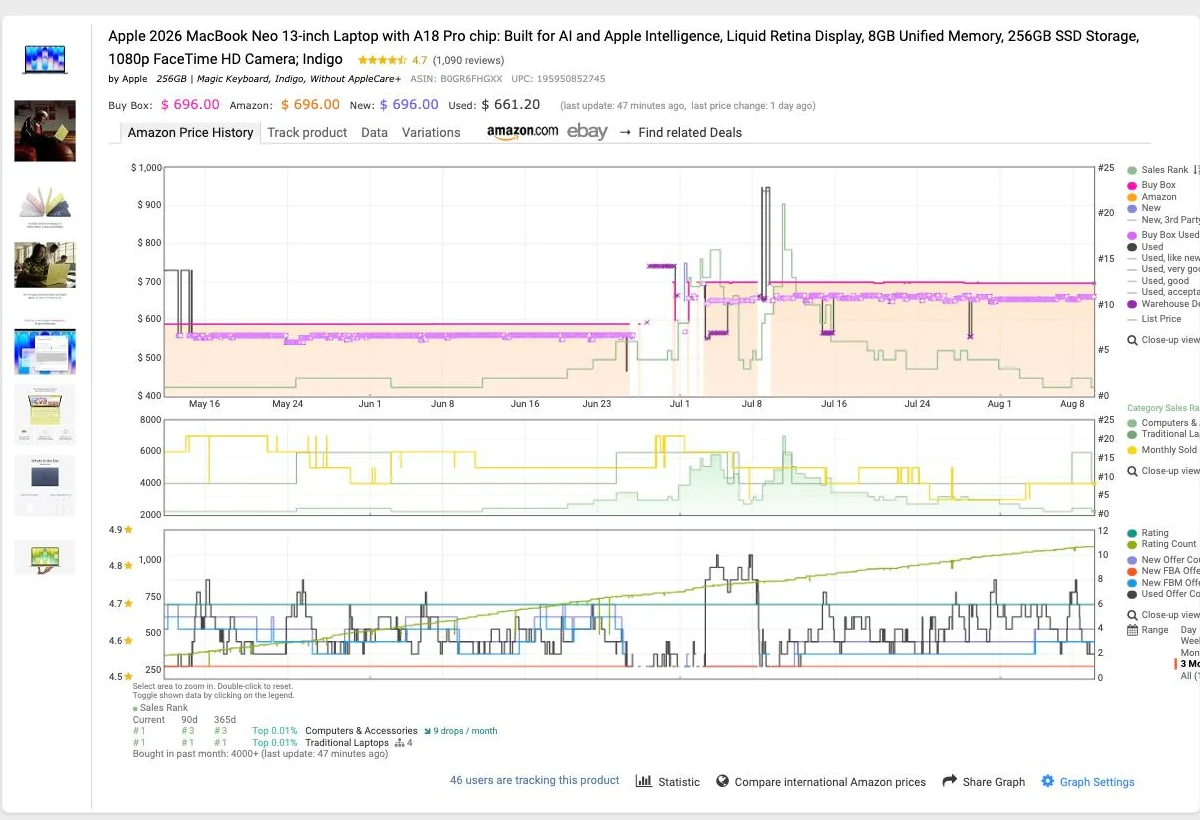
Task: Hide the Amazon price series
Action: point(1152,197)
